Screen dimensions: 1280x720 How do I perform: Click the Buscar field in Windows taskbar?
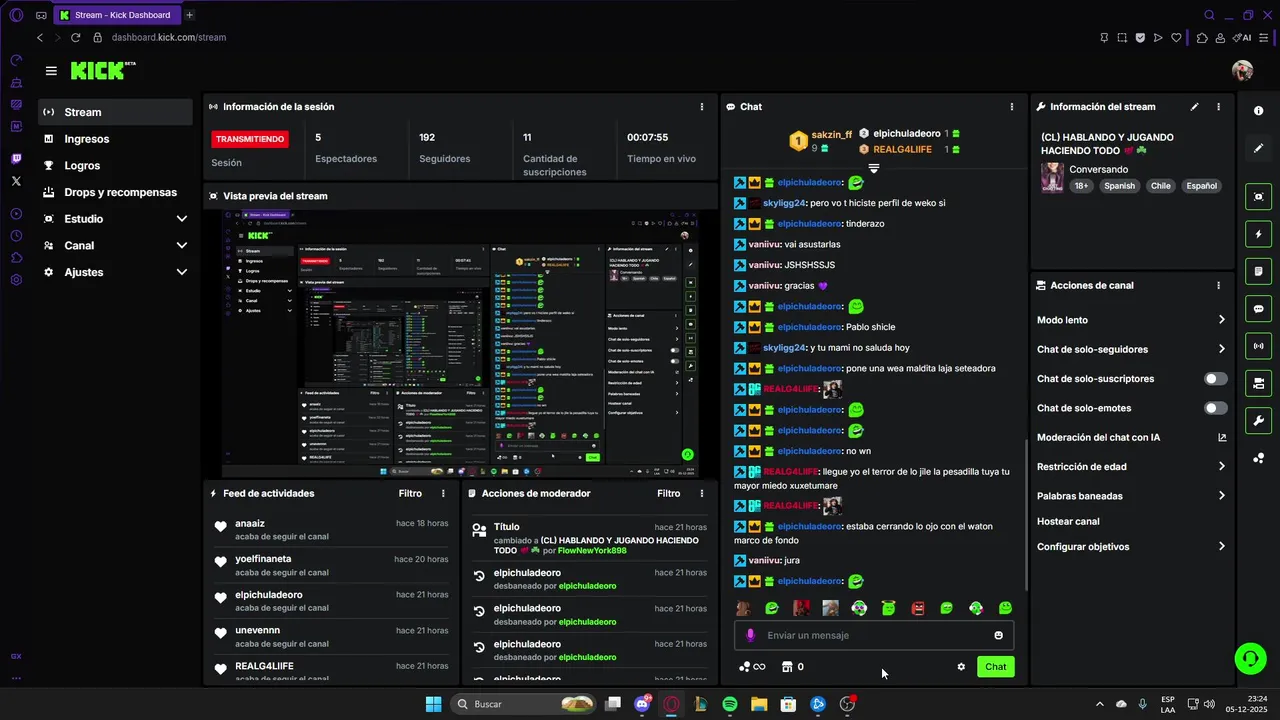(x=524, y=704)
